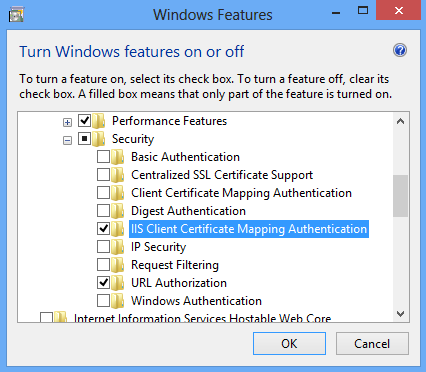Select the highlighted IIS Client Certificate Mapping Authentication label
The height and width of the screenshot is (372, 426).
pyautogui.click(x=249, y=229)
